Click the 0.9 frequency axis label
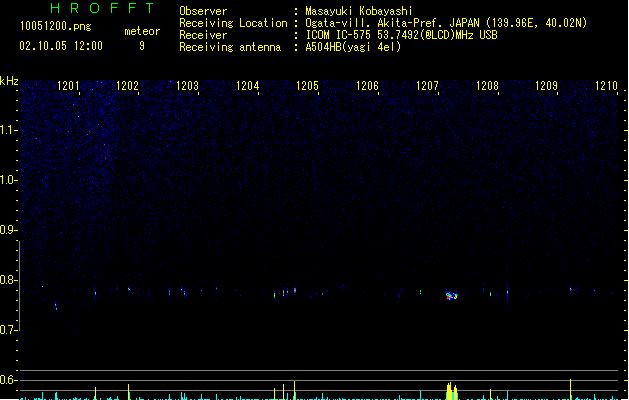Viewport: 629px width, 400px height. (x=8, y=230)
